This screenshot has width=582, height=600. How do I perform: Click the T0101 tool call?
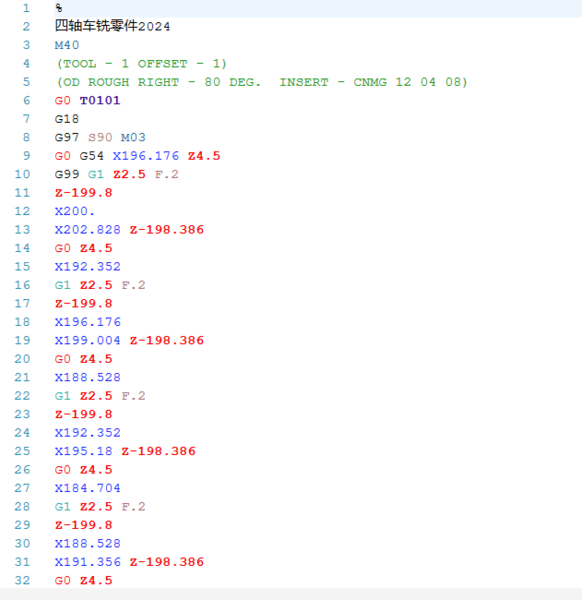click(100, 101)
